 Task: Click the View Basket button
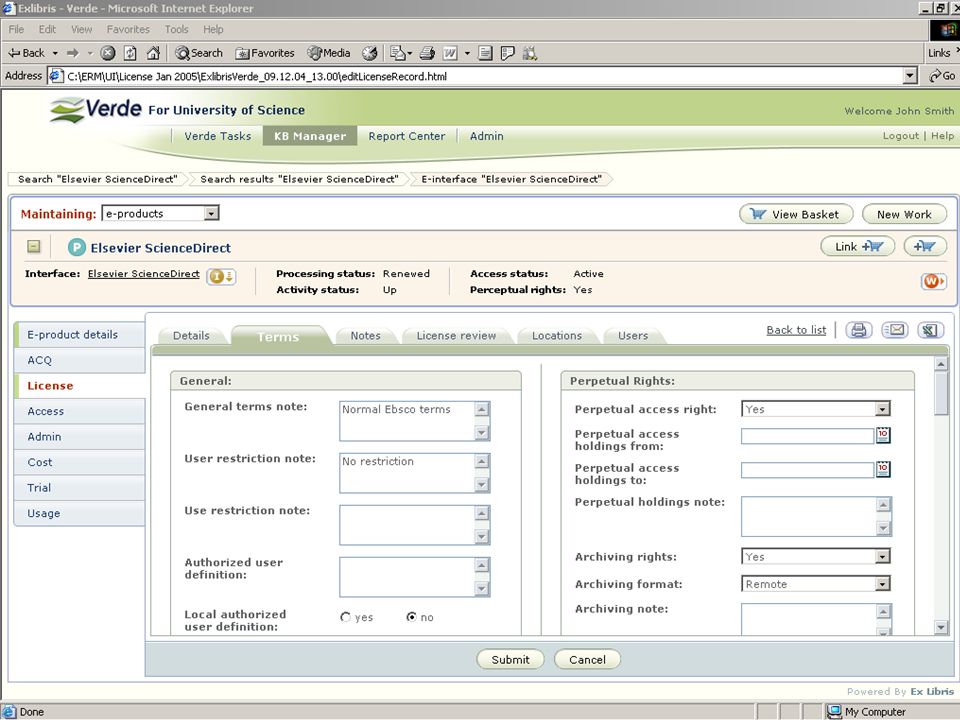click(796, 214)
